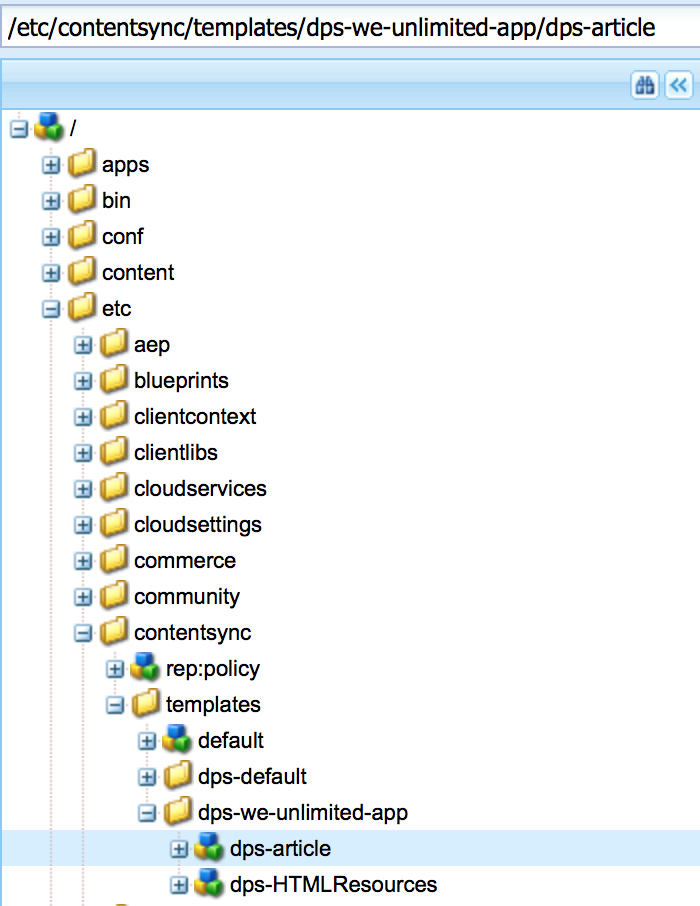Expand the content folder
The width and height of the screenshot is (700, 906).
(x=51, y=273)
